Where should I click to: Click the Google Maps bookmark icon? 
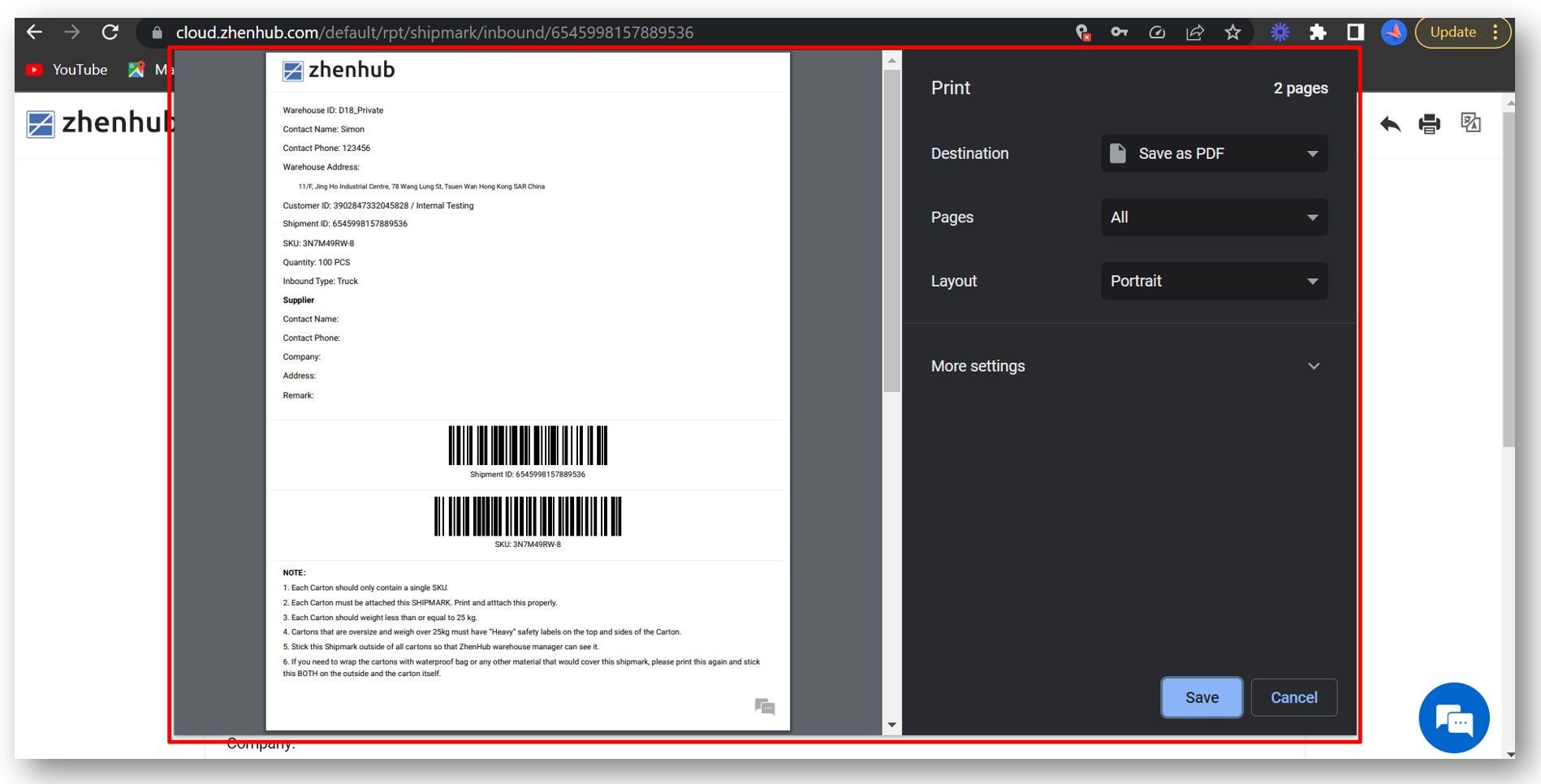click(x=136, y=70)
